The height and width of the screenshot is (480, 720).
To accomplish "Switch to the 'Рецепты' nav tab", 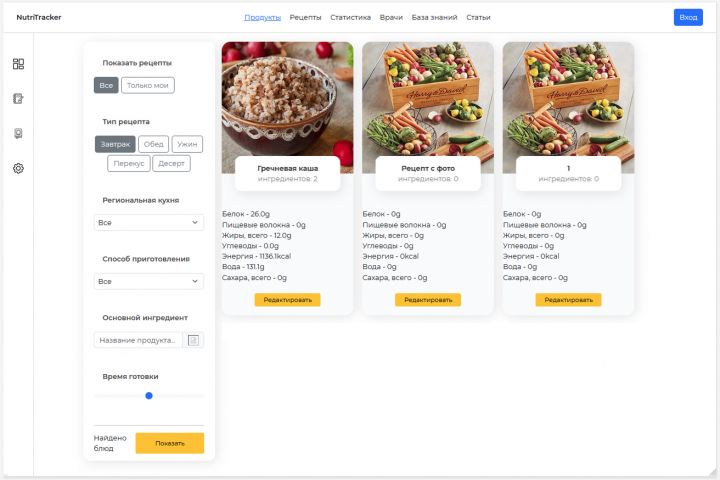I will [x=305, y=17].
